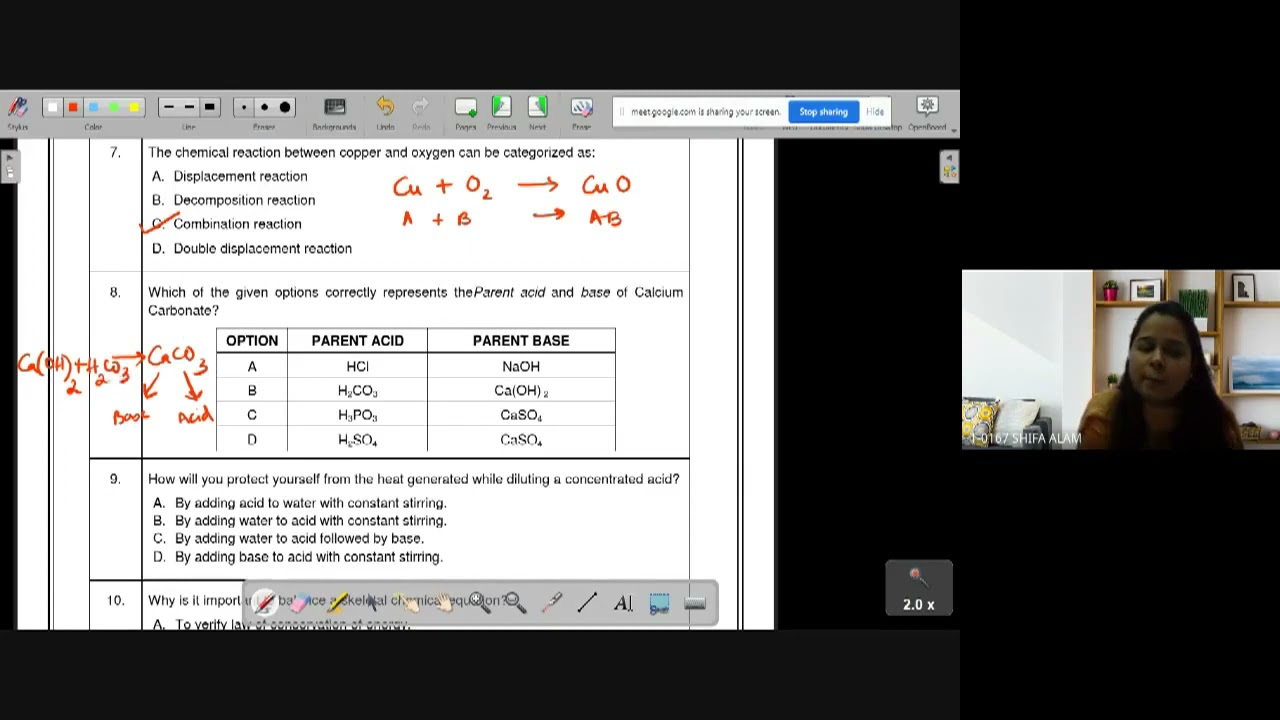Image resolution: width=1280 pixels, height=720 pixels.
Task: Pick the yellow pen color
Action: point(135,107)
